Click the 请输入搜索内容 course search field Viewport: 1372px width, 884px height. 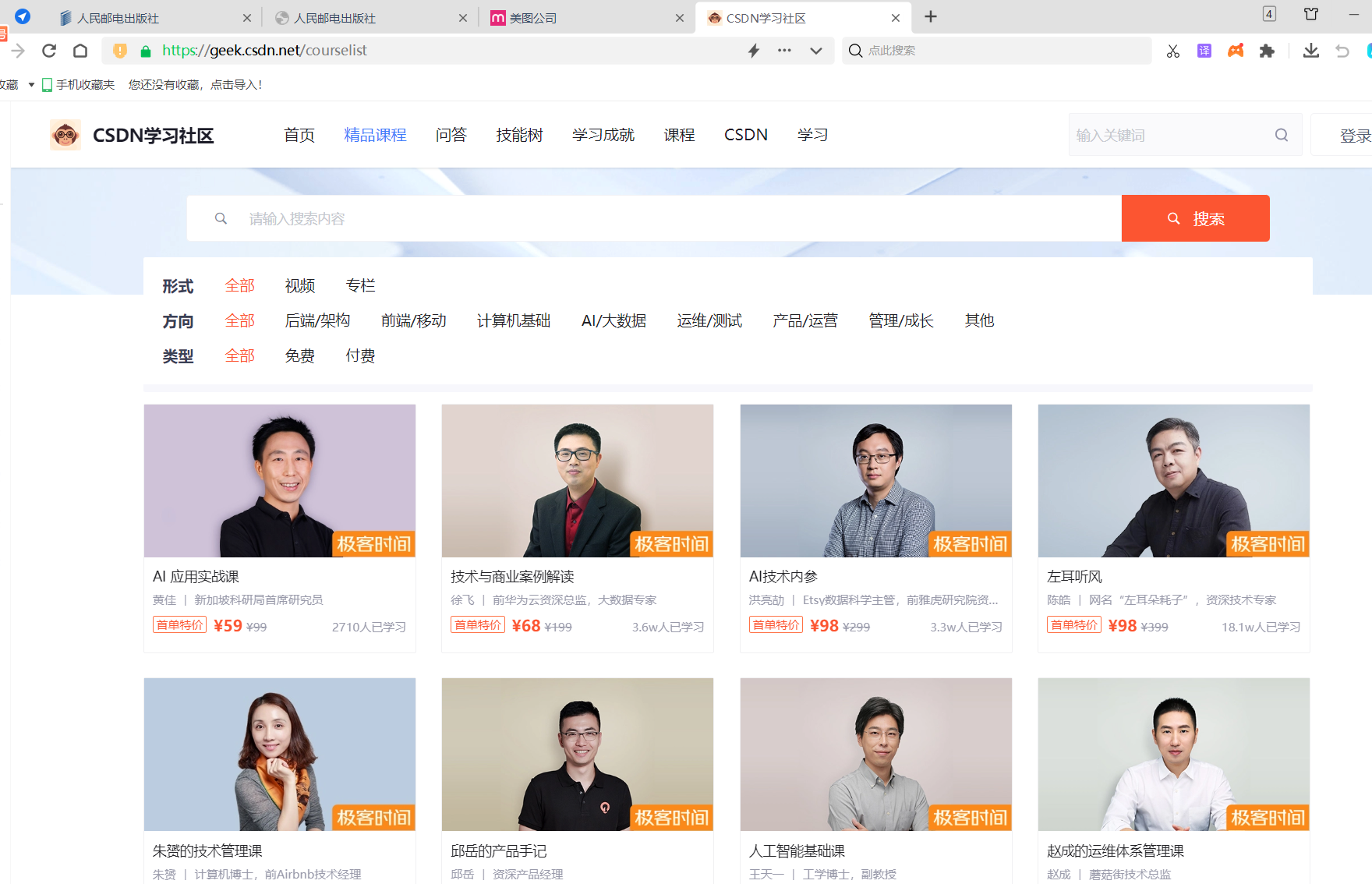(x=654, y=218)
